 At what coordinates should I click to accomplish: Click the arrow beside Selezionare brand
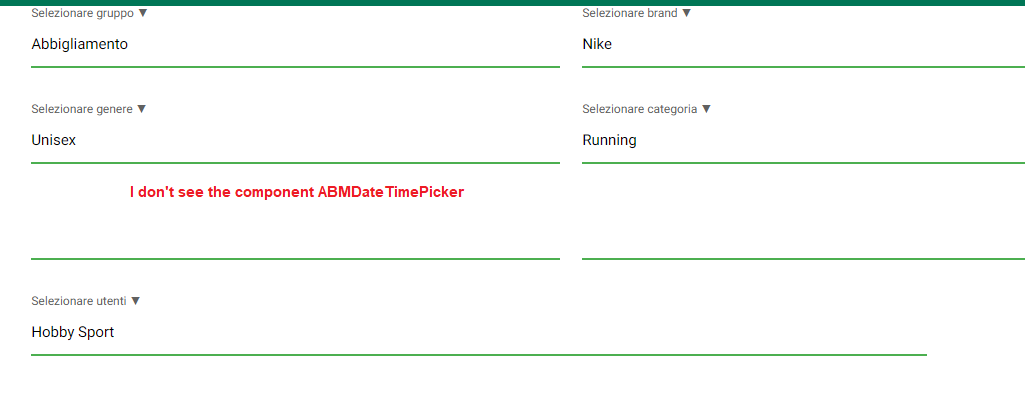(686, 14)
